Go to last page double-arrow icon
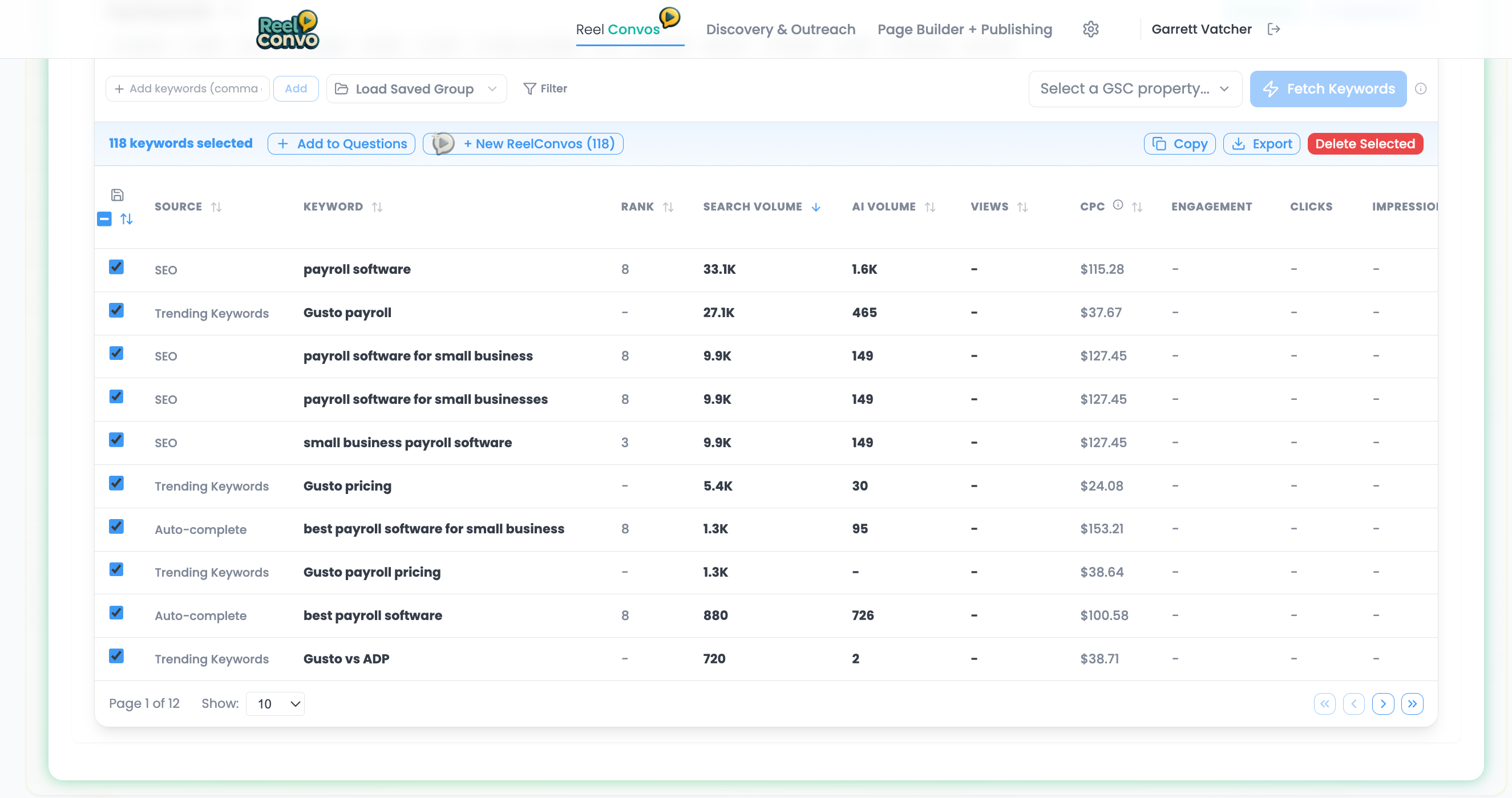 pyautogui.click(x=1412, y=703)
